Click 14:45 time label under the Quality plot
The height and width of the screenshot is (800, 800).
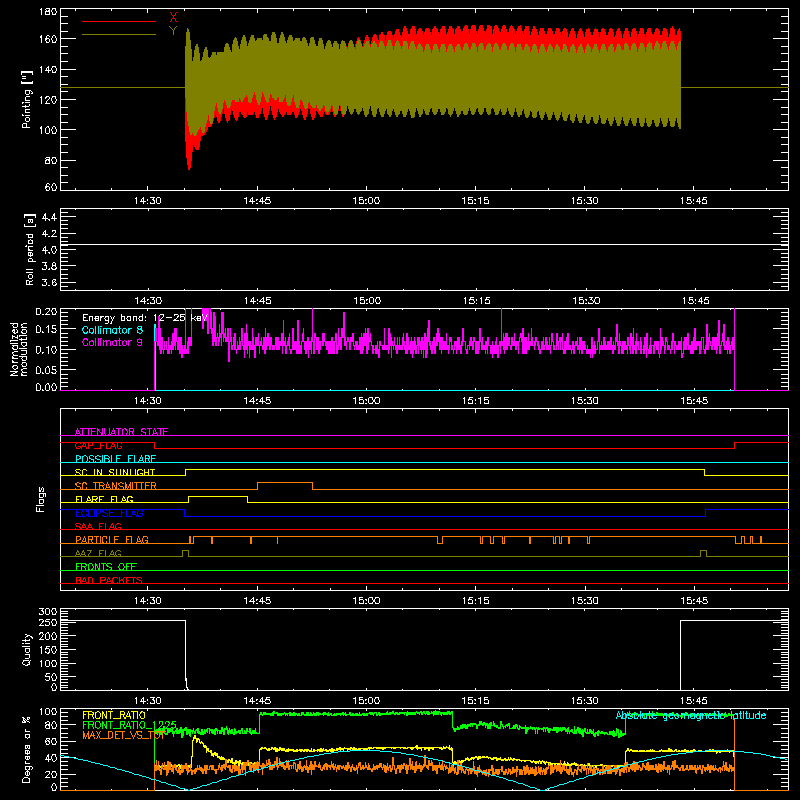click(x=257, y=701)
